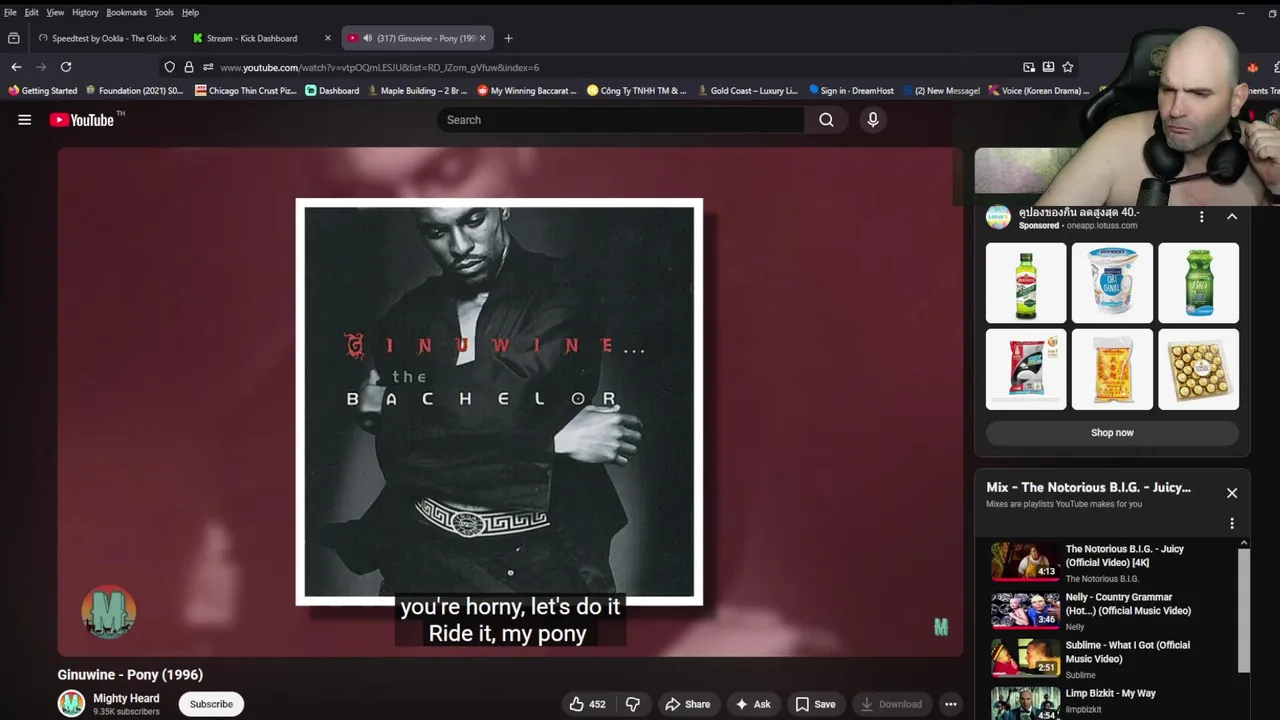Open the Bookmarks menu
This screenshot has height=720, width=1280.
click(126, 12)
